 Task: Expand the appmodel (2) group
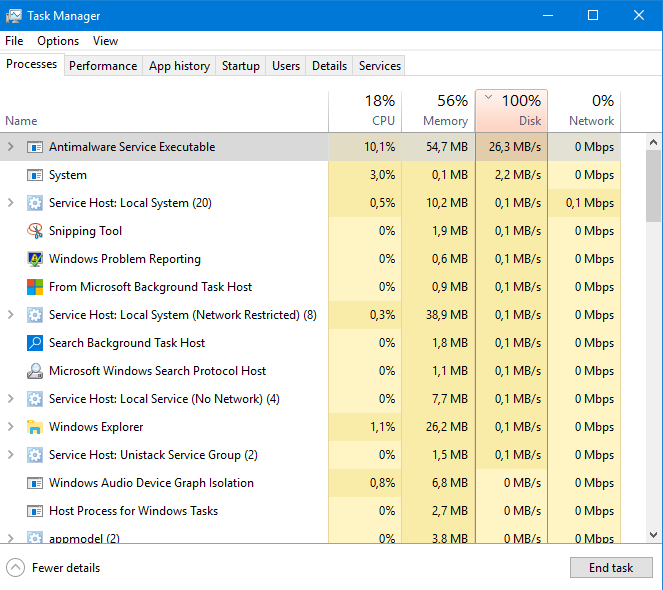[11, 538]
